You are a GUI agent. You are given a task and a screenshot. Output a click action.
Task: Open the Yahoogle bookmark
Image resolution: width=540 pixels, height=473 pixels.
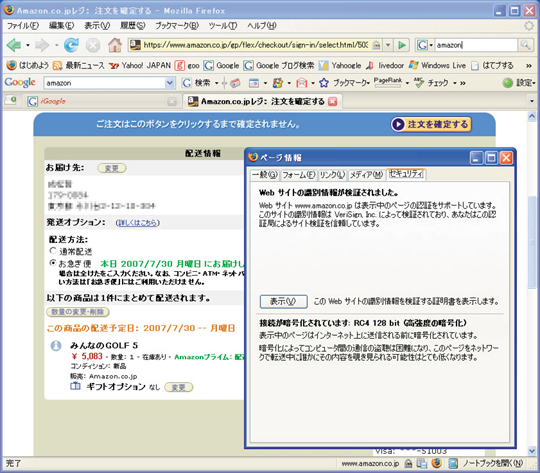pyautogui.click(x=340, y=65)
